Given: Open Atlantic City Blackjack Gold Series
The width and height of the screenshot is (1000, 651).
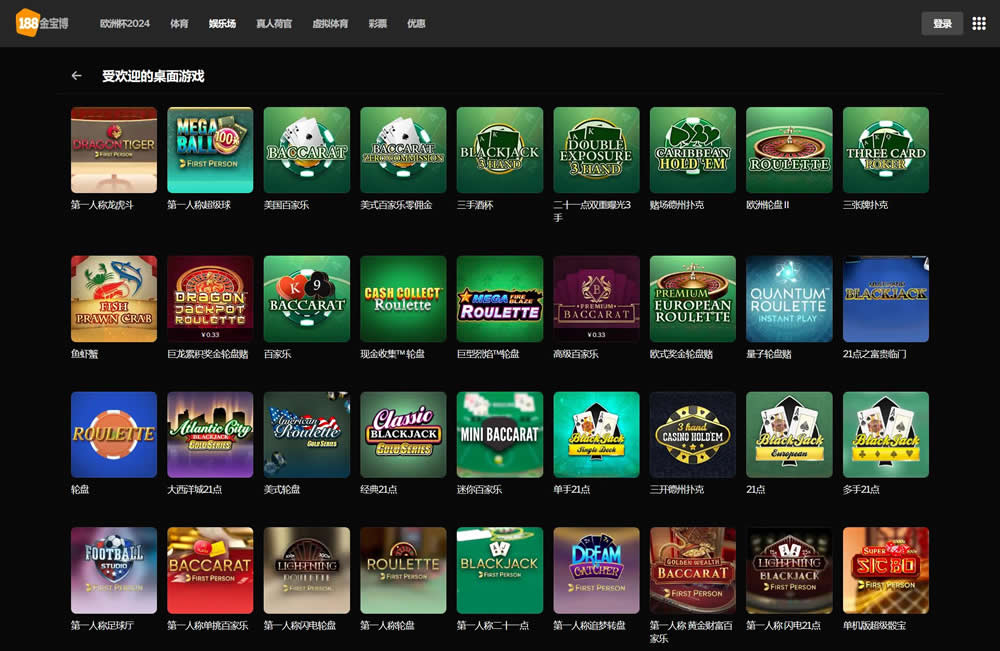Looking at the screenshot, I should click(x=210, y=435).
